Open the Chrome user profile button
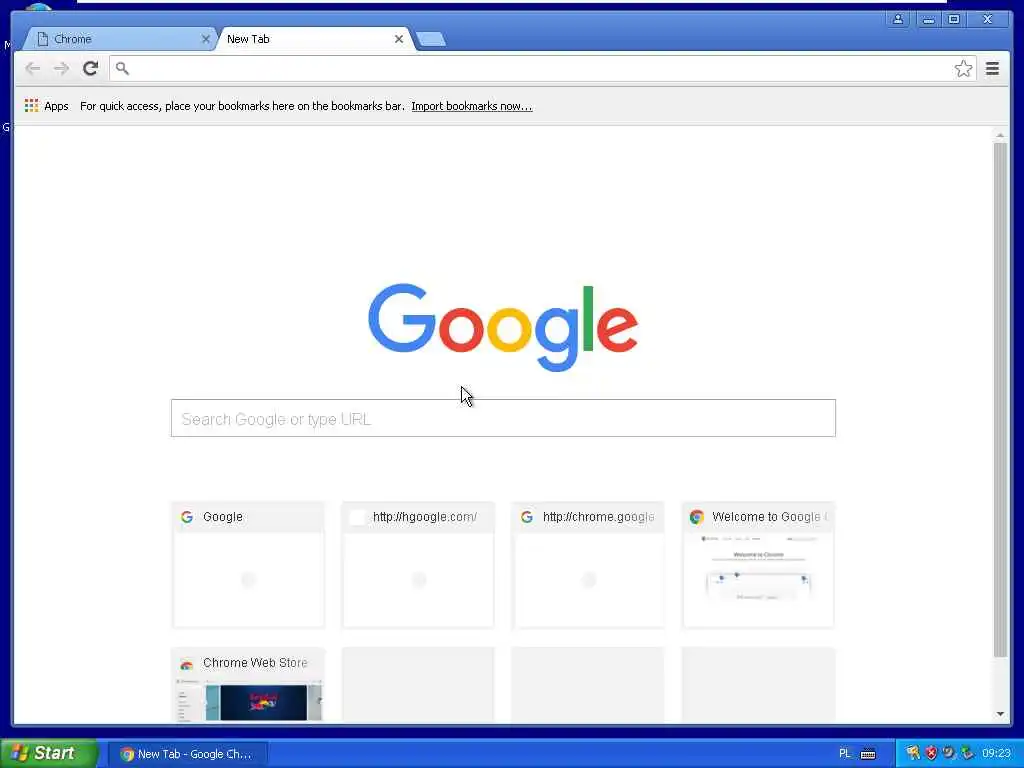The height and width of the screenshot is (768, 1024). tap(898, 19)
